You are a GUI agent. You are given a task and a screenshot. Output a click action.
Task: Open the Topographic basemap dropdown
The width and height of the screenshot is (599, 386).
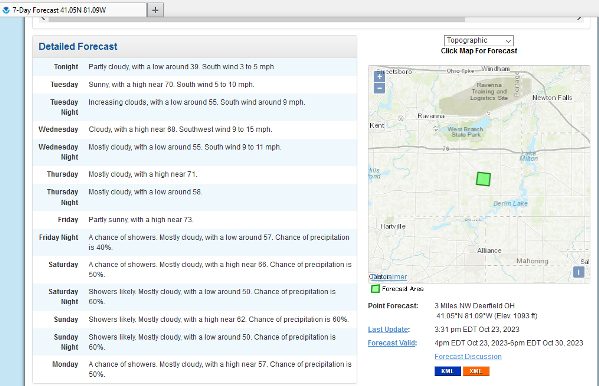[x=479, y=41]
